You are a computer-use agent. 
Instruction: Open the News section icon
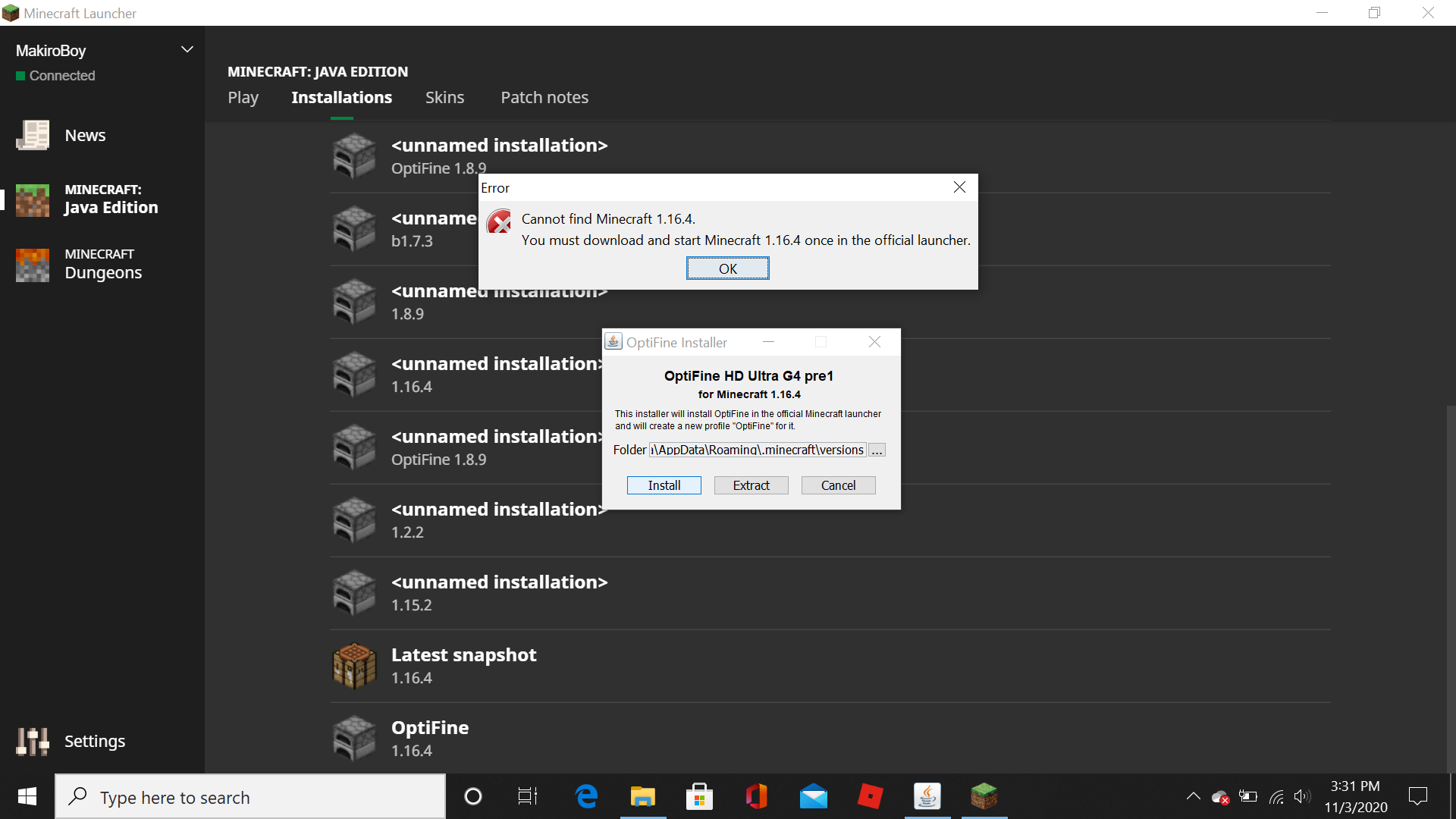pyautogui.click(x=33, y=136)
